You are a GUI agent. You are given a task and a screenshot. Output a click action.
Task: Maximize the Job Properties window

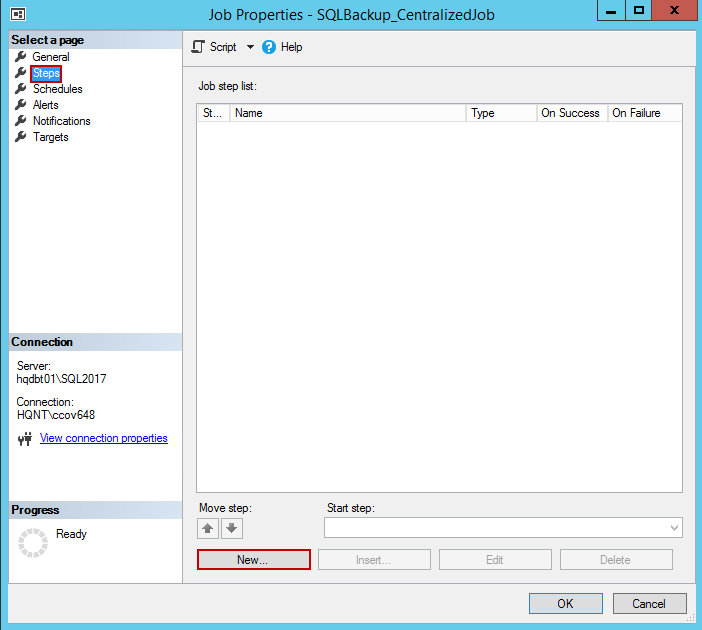(x=639, y=11)
